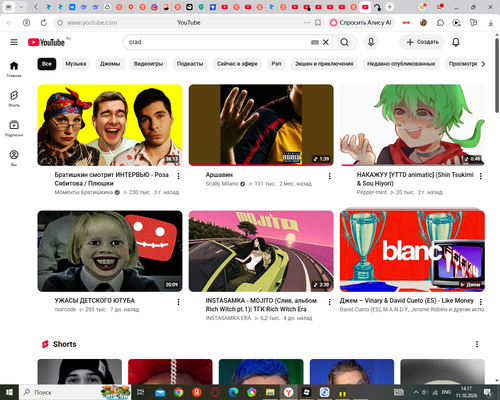Open the options menu for УЖАСЫ ДЕТСКОГО ЮТУБА
Image resolution: width=500 pixels, height=400 pixels.
178,302
